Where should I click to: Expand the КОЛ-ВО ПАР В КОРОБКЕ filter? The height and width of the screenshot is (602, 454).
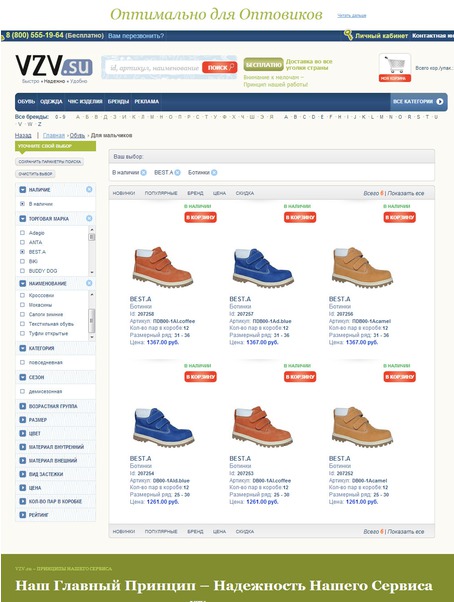click(23, 501)
